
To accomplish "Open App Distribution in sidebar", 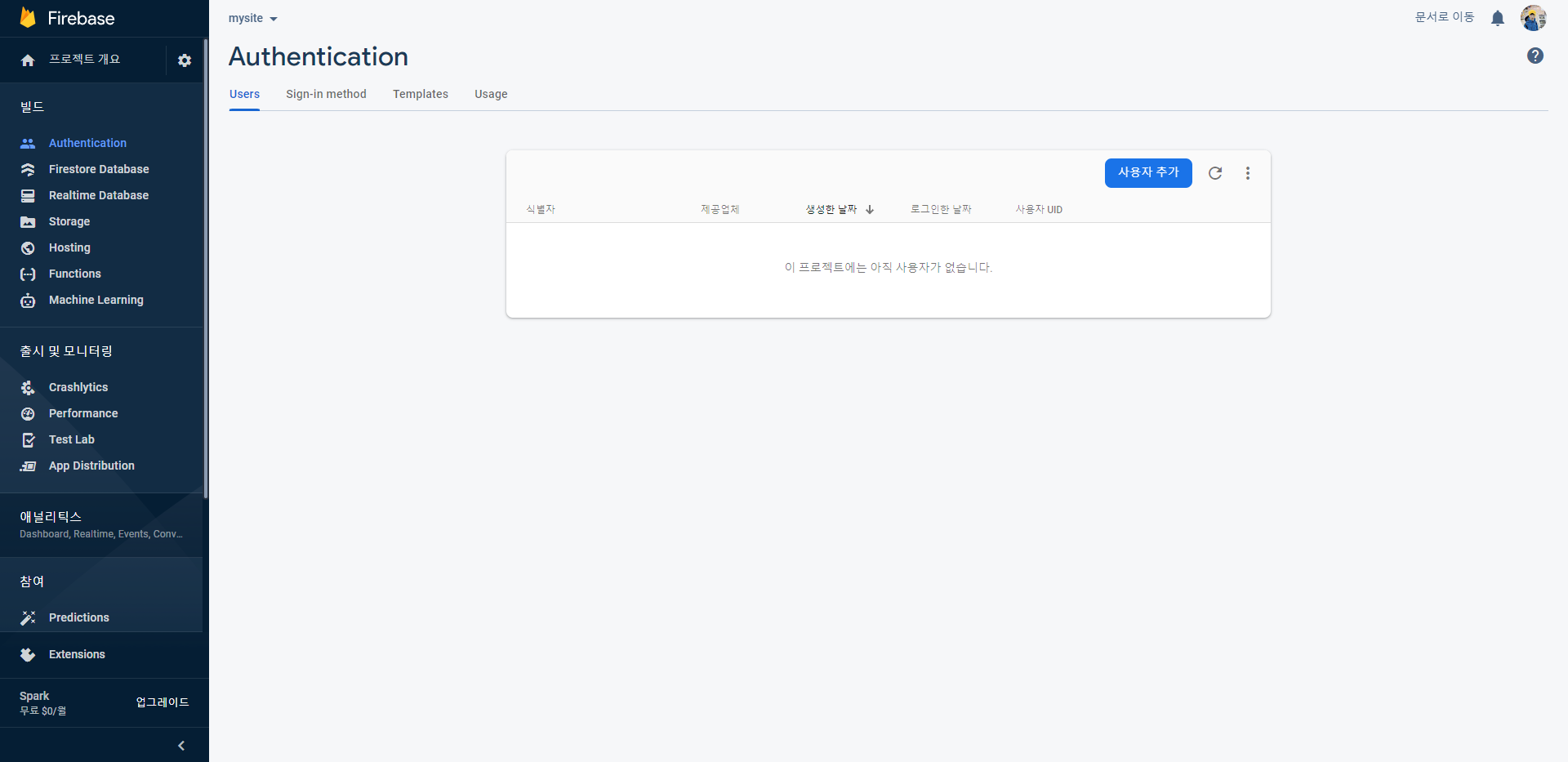I will (x=91, y=466).
